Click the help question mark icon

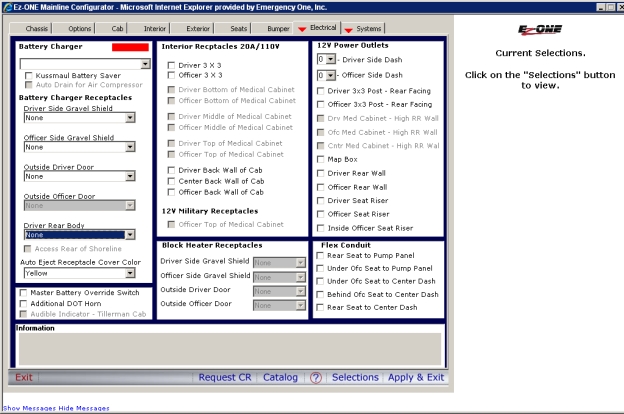point(316,377)
